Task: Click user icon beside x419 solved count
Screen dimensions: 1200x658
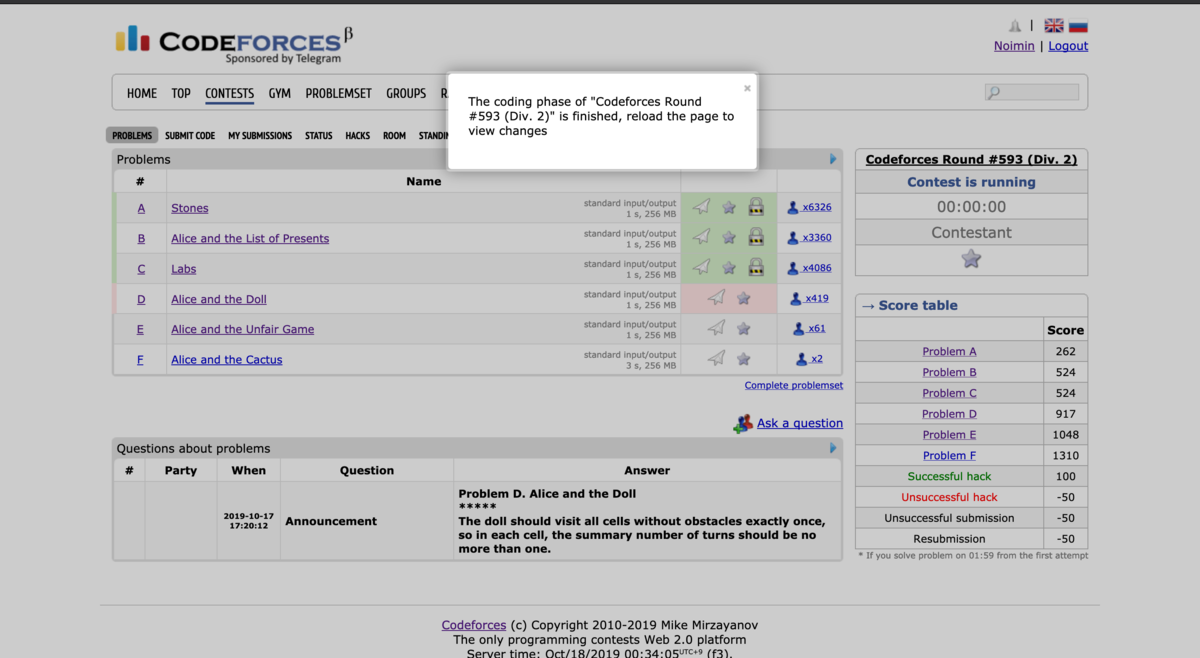Action: [x=796, y=298]
